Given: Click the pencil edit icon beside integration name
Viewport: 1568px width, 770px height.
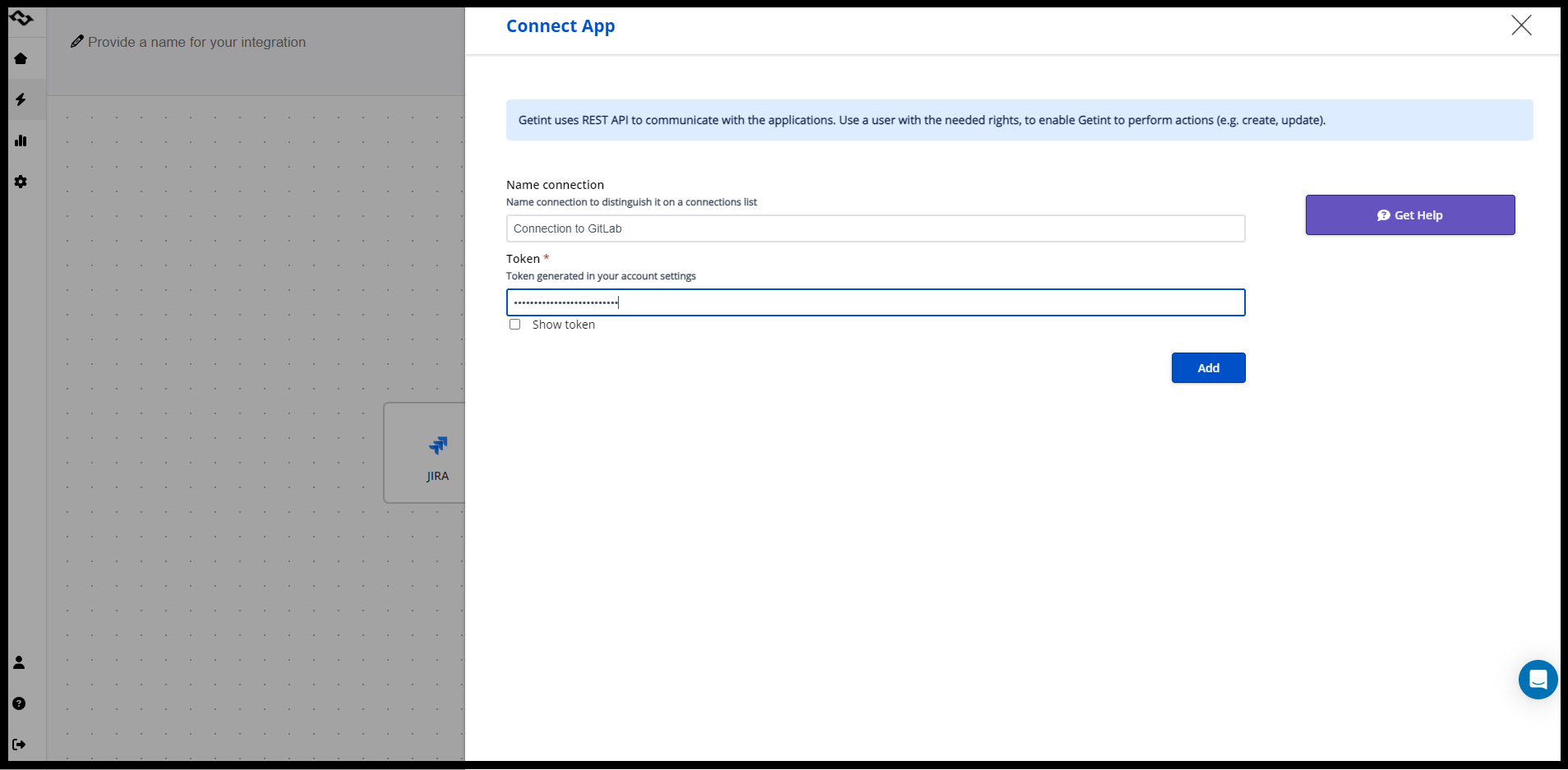Looking at the screenshot, I should [76, 41].
